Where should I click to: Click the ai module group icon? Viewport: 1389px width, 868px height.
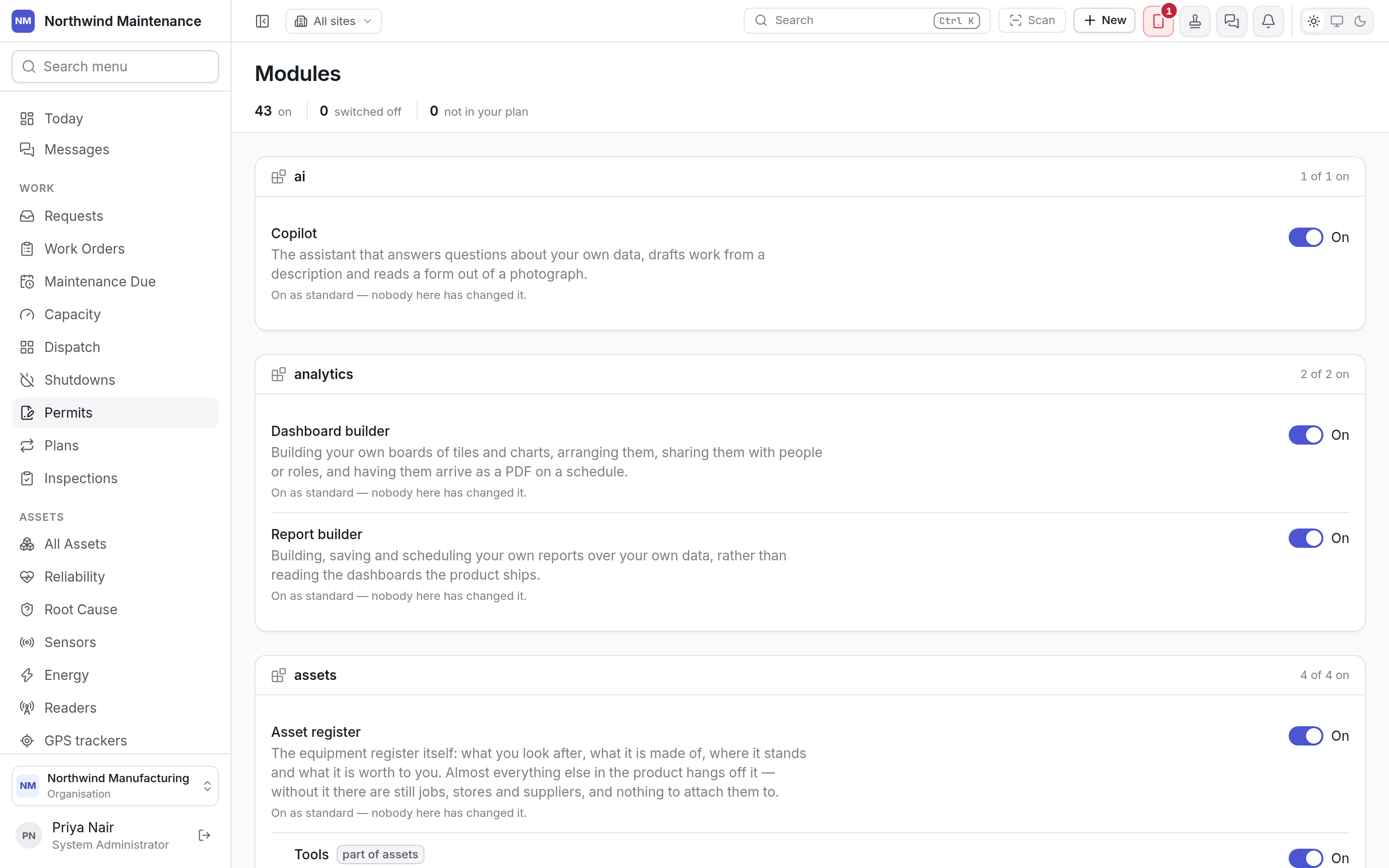(x=278, y=177)
